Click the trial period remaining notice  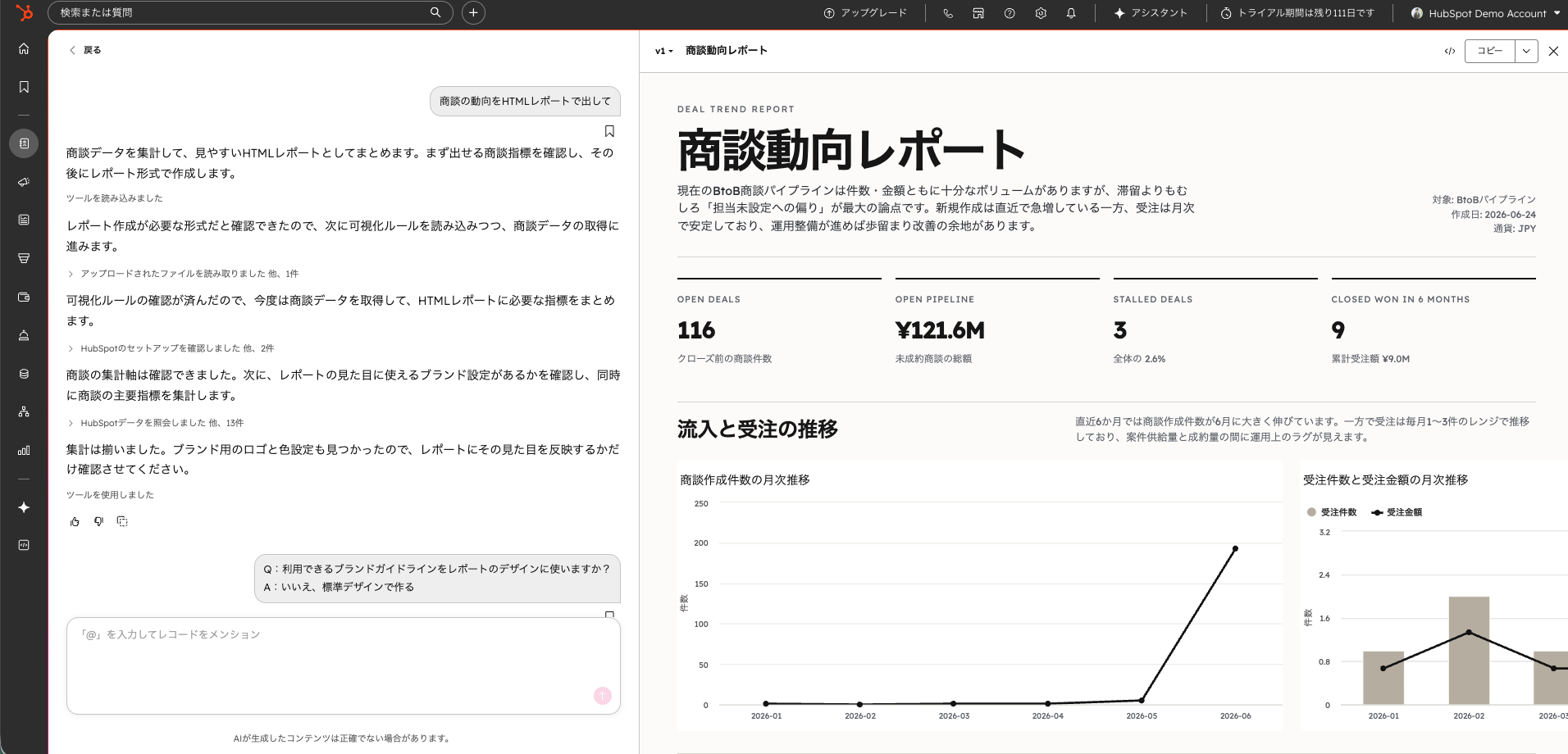tap(1297, 13)
